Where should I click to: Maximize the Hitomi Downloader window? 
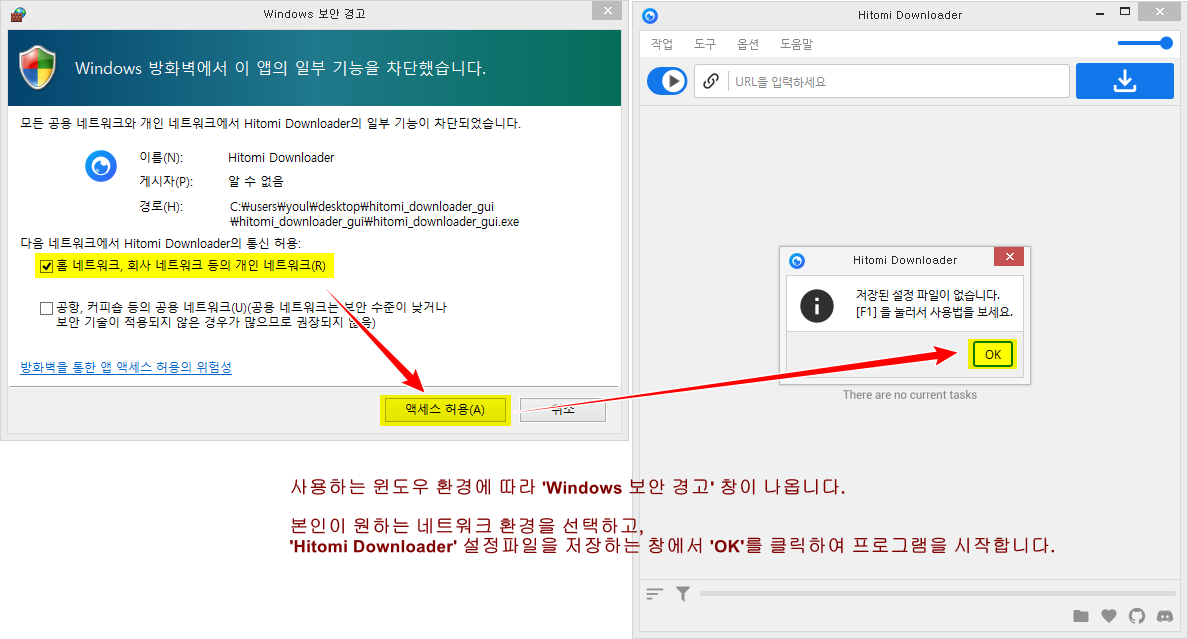[1125, 11]
